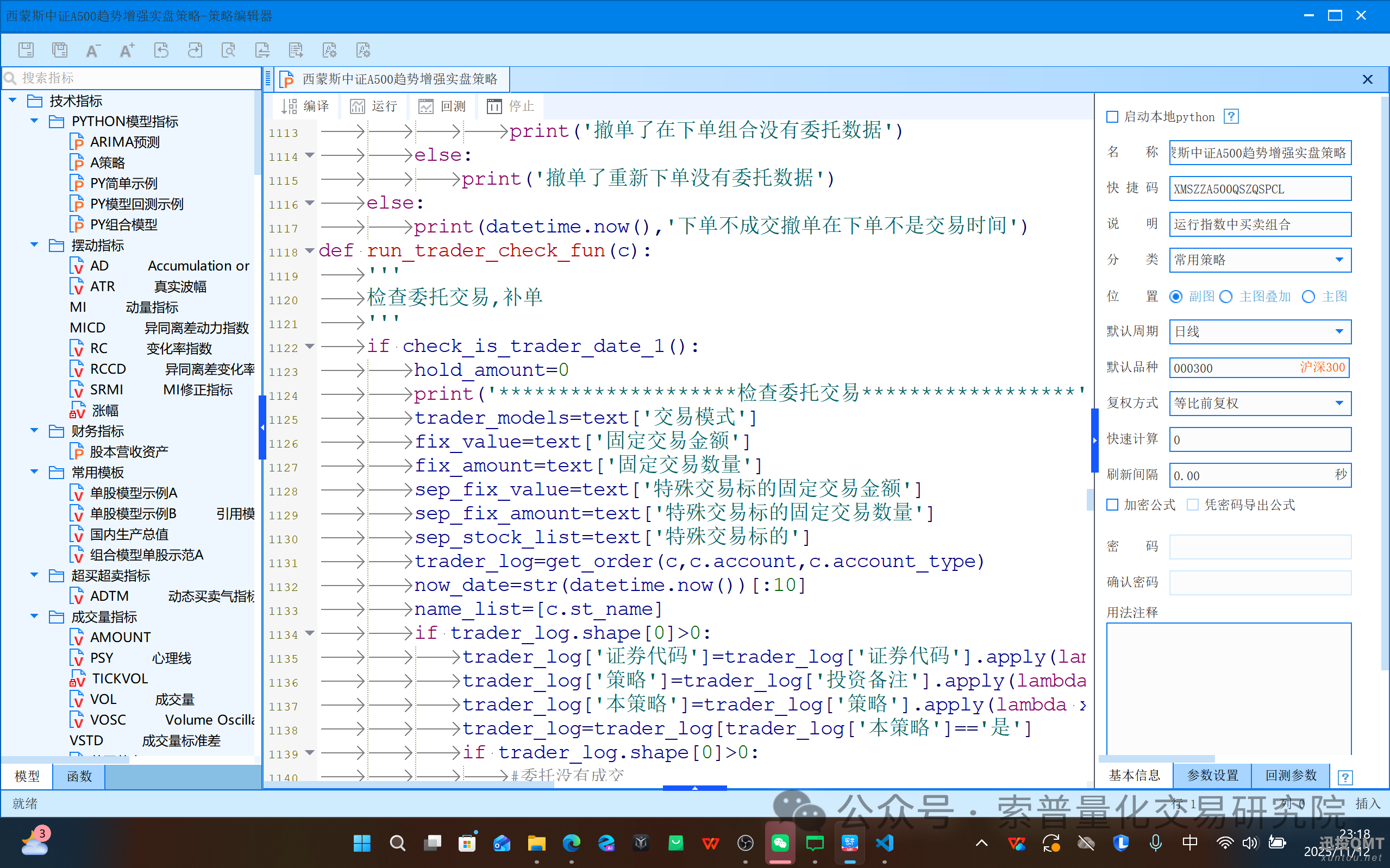Compile the strategy with 编译
This screenshot has width=1390, height=868.
click(x=305, y=105)
